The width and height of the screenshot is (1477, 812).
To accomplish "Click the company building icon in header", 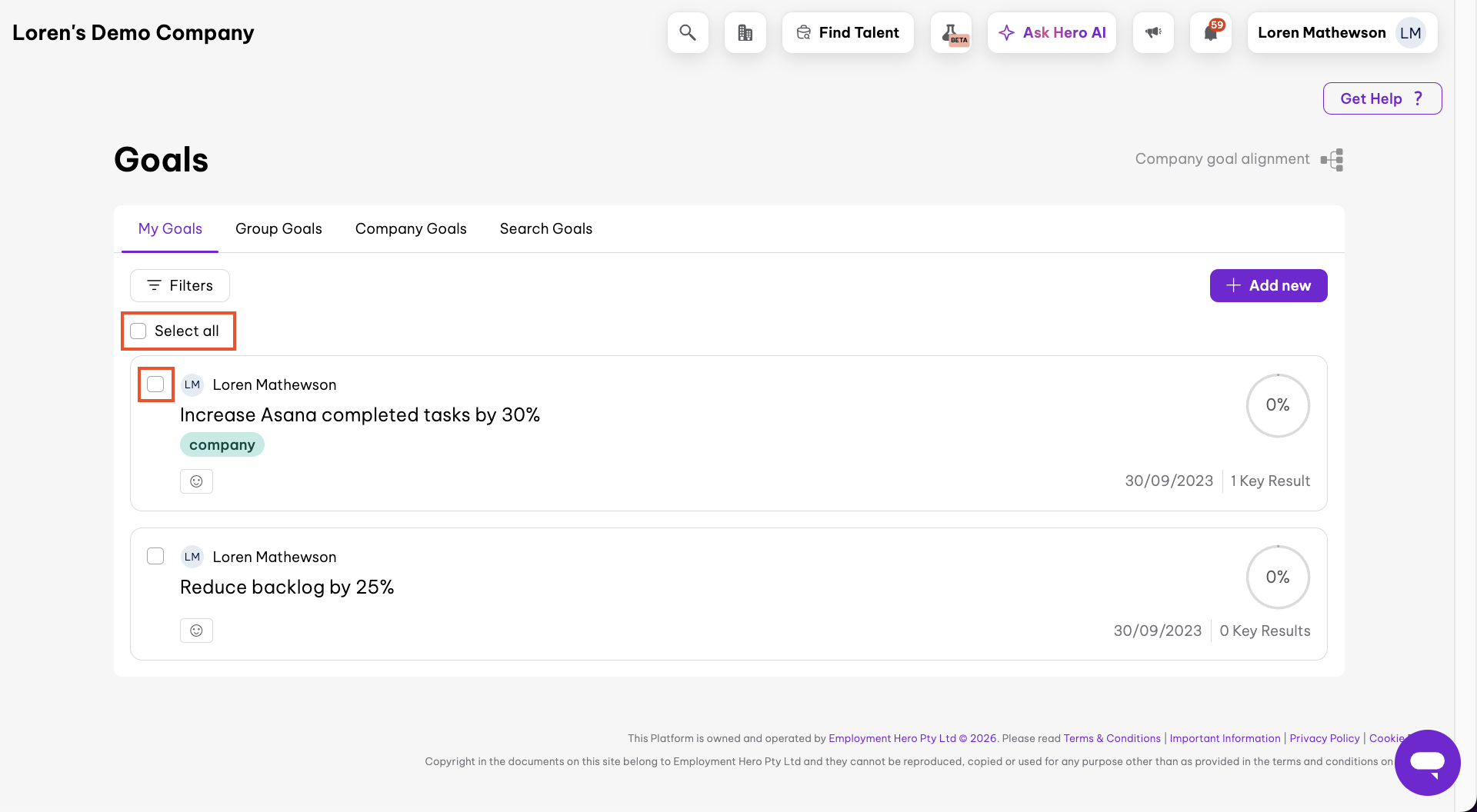I will point(745,33).
